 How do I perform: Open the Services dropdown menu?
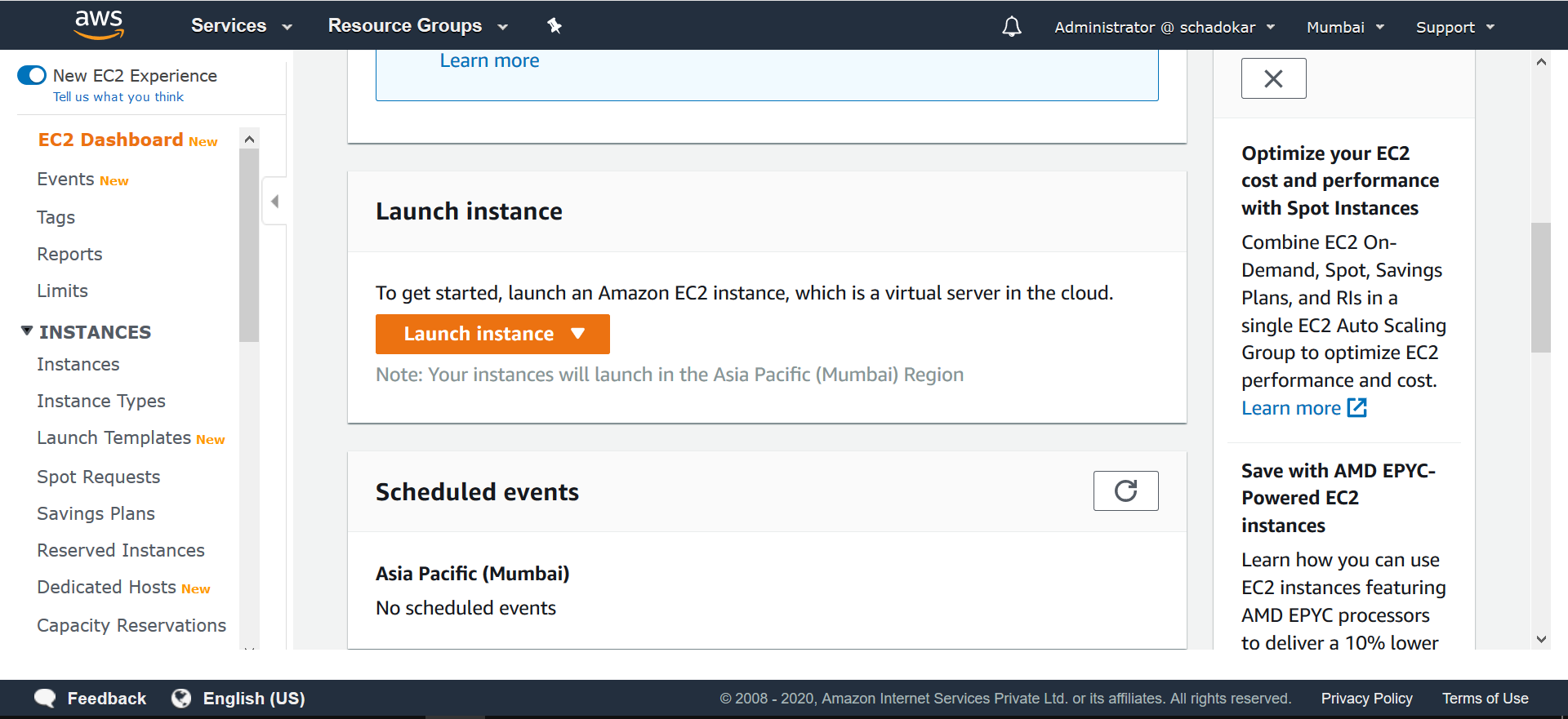[241, 25]
